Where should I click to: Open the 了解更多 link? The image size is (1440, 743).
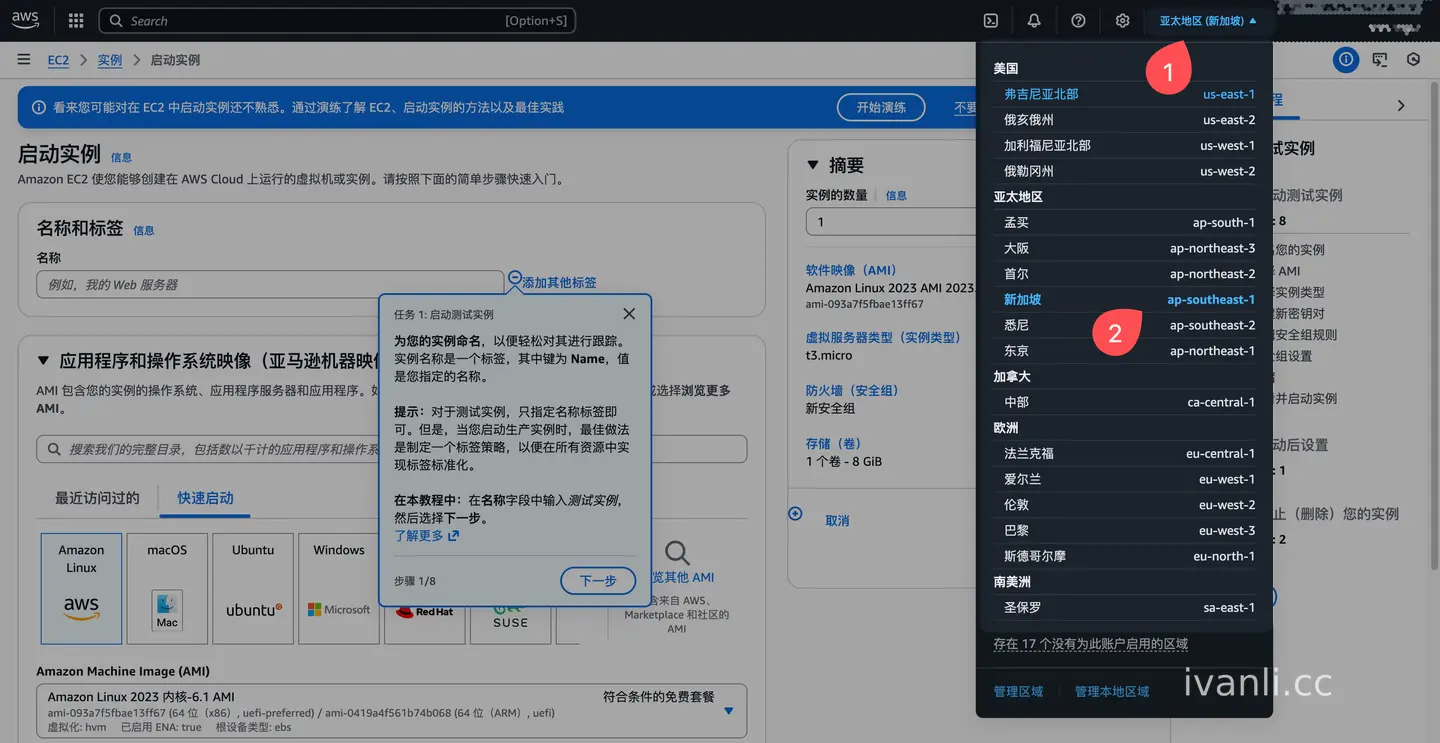[427, 536]
